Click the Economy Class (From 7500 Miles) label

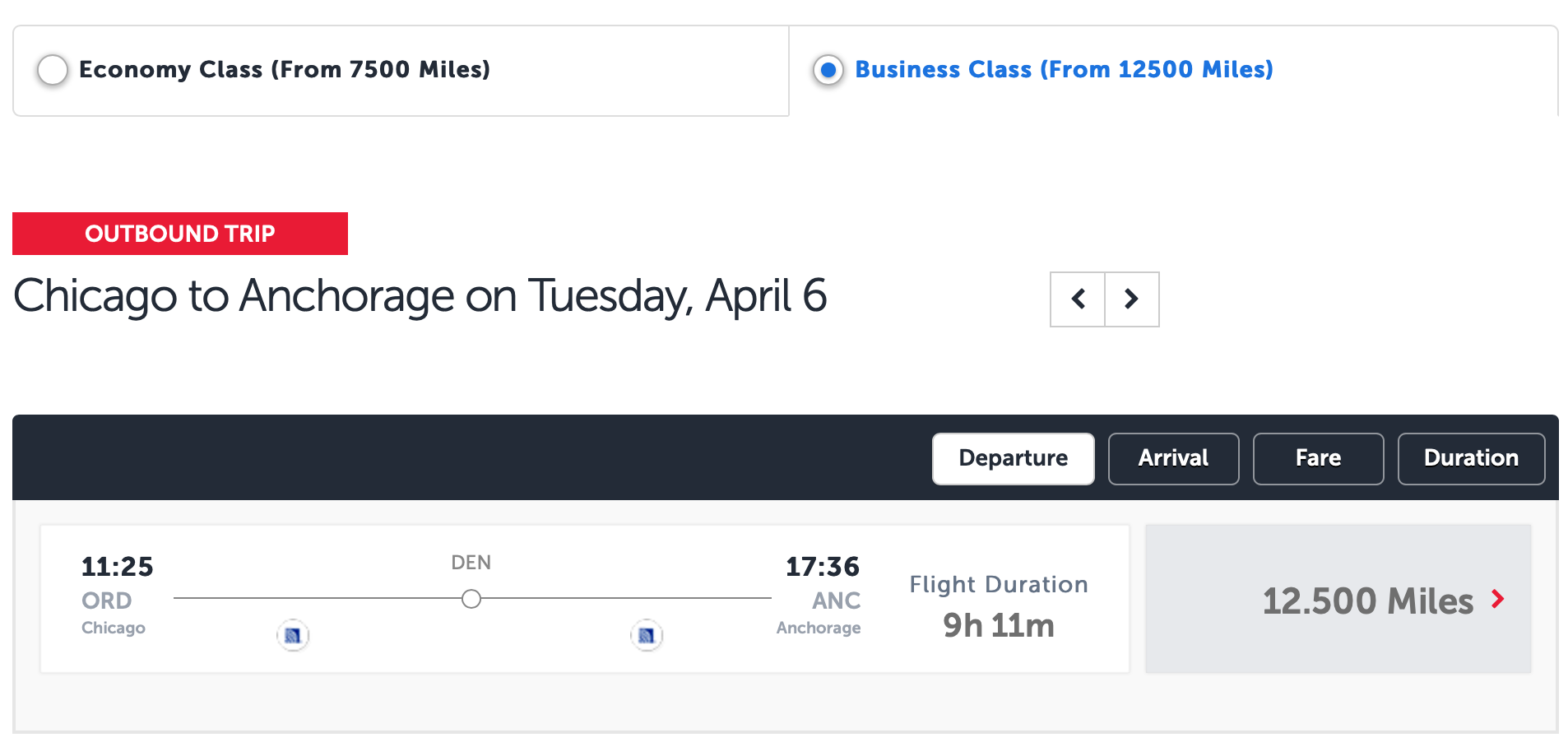(x=285, y=69)
